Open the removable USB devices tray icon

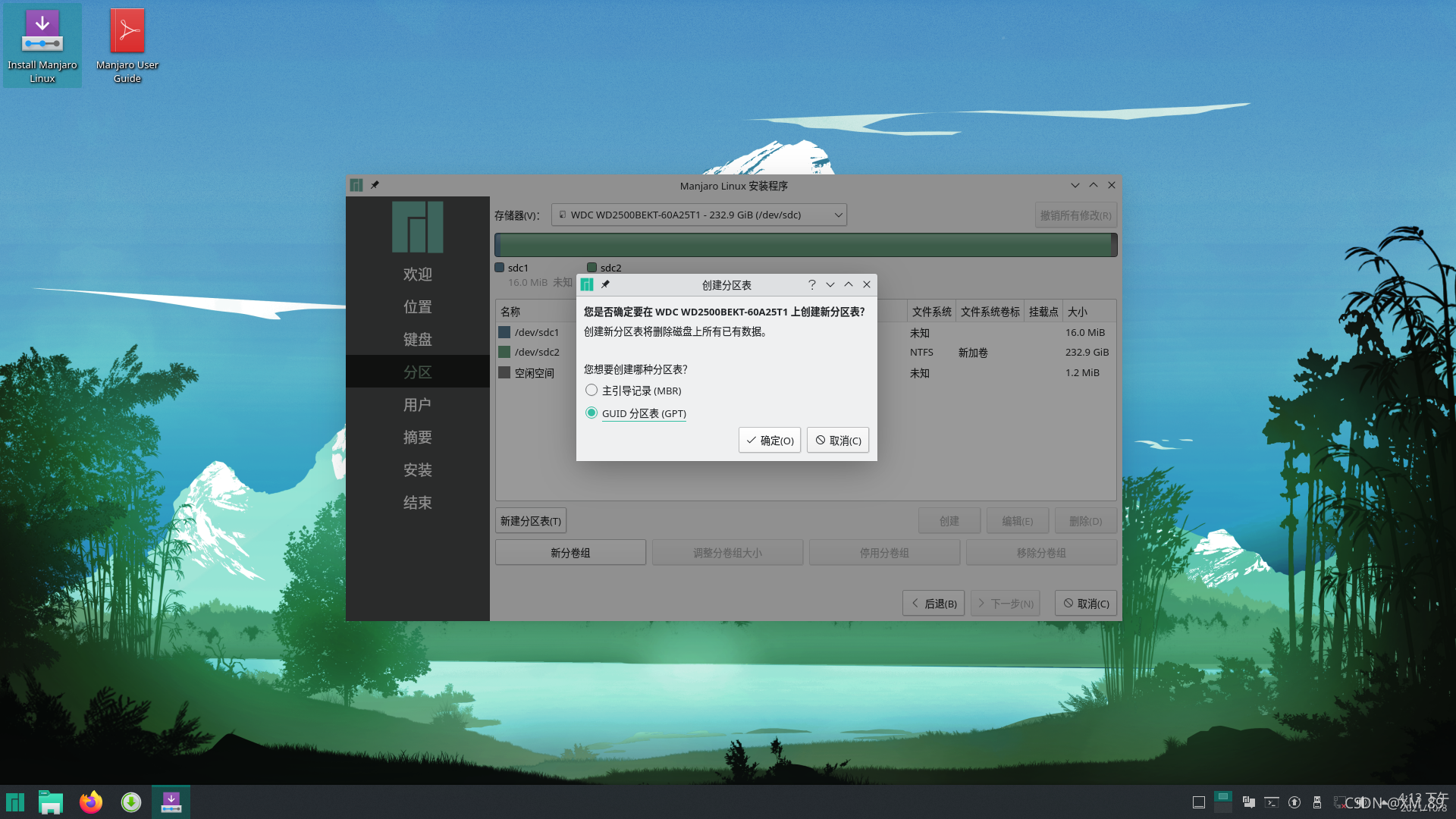tap(1317, 802)
